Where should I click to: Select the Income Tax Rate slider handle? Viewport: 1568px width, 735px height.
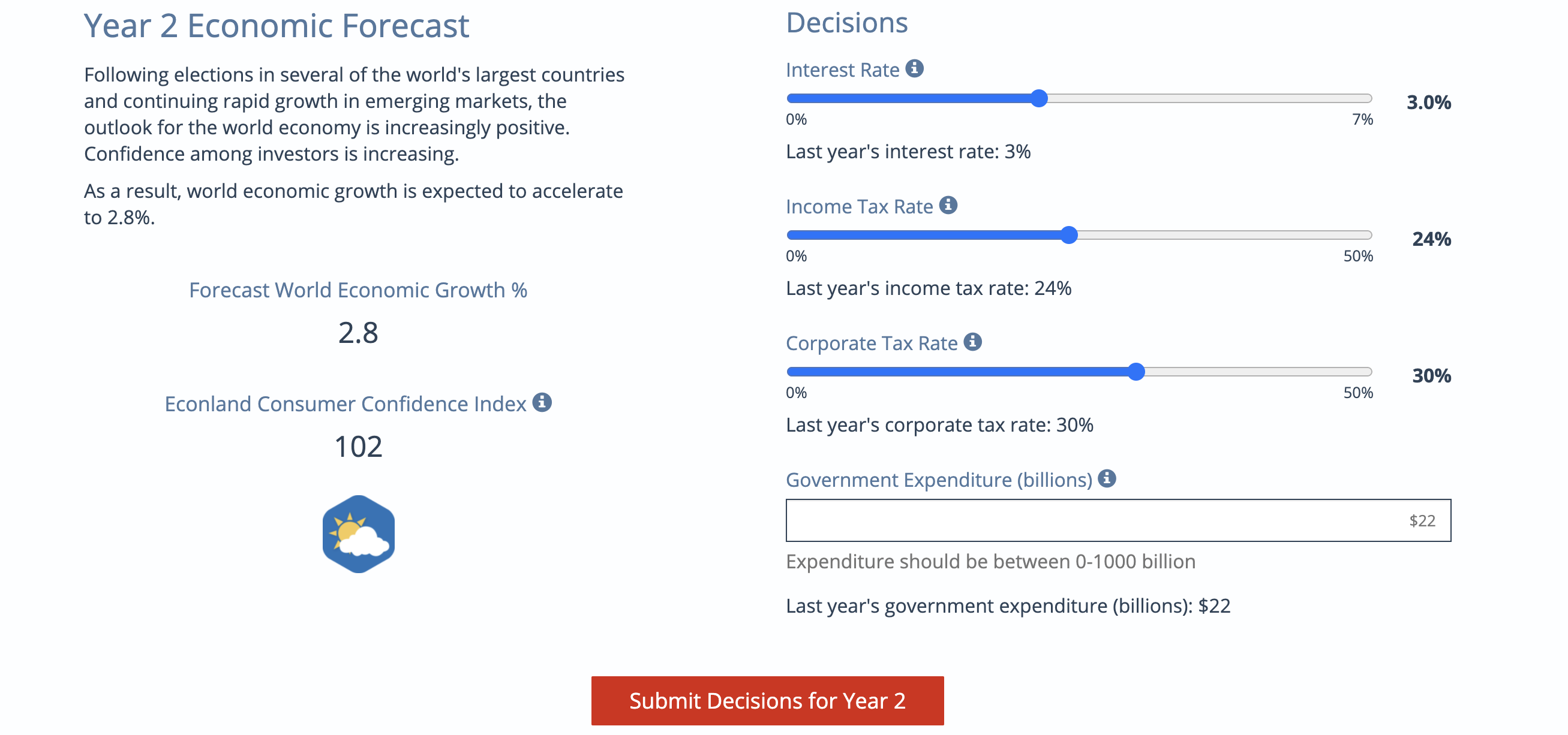(x=1070, y=234)
